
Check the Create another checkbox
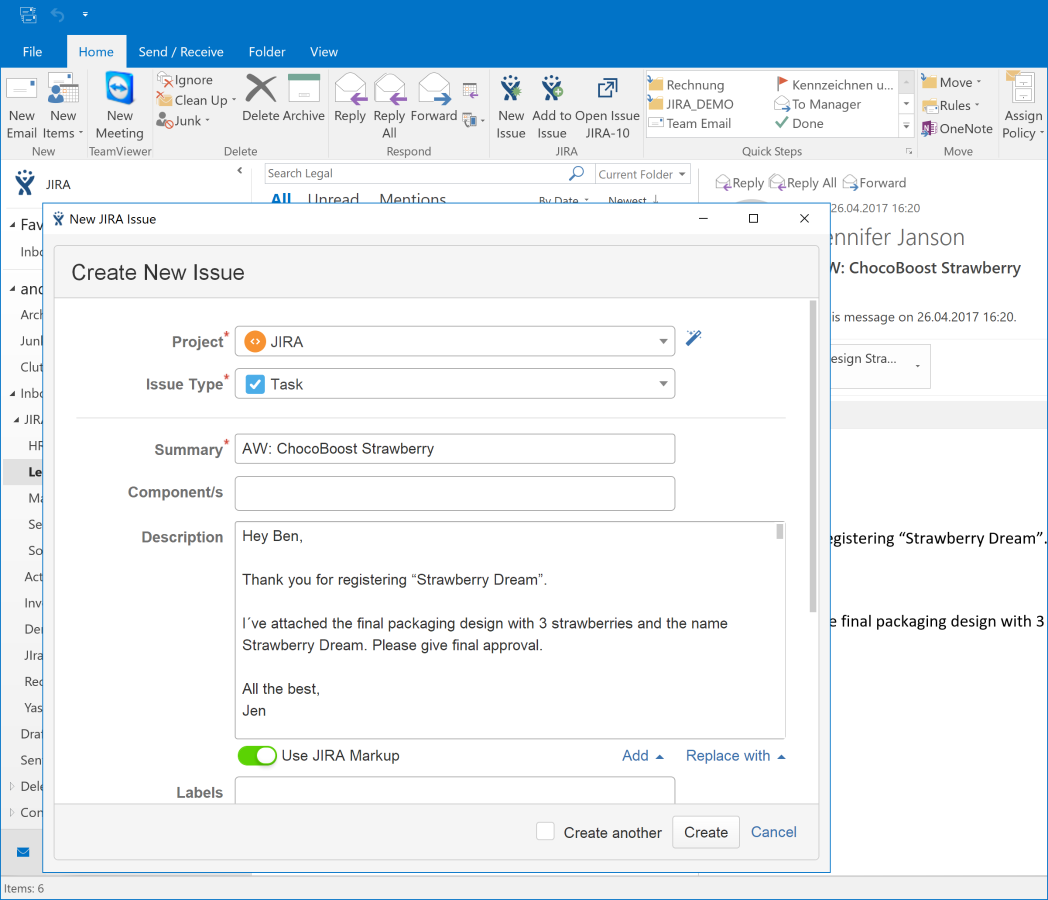pyautogui.click(x=545, y=831)
